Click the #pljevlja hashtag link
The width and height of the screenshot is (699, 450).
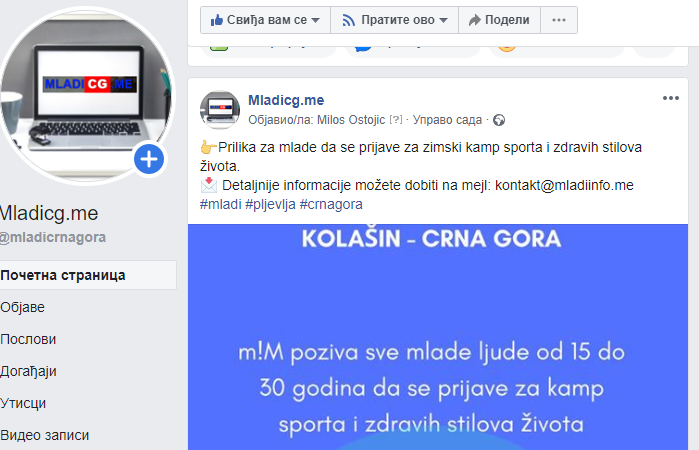[270, 204]
